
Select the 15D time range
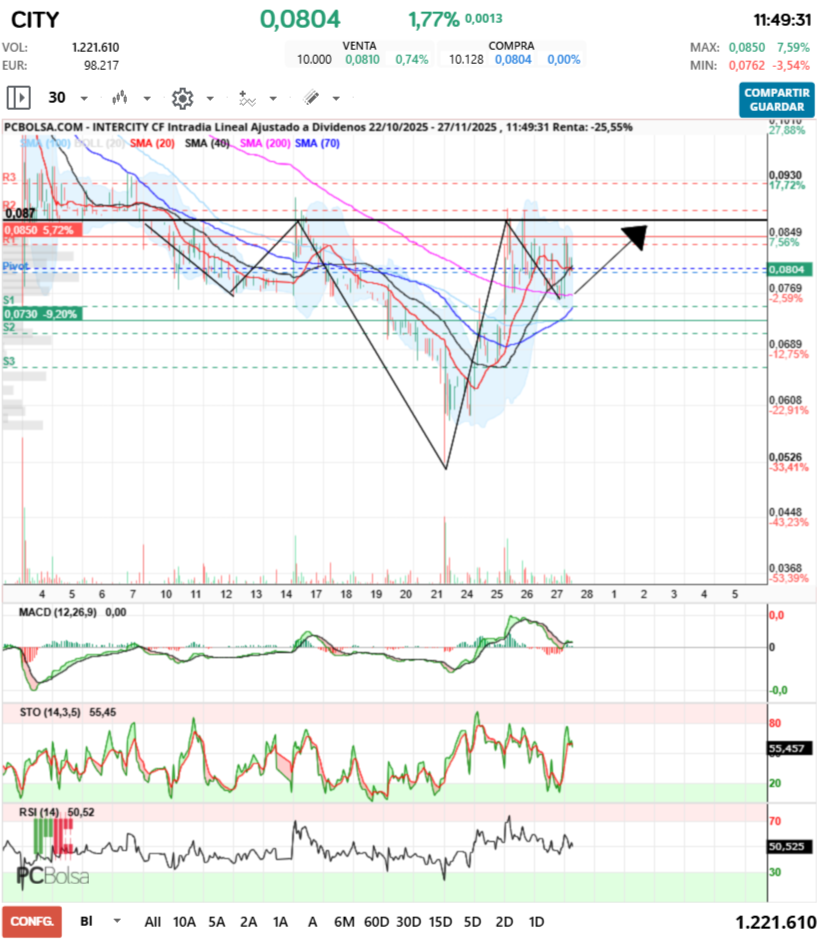[x=440, y=922]
